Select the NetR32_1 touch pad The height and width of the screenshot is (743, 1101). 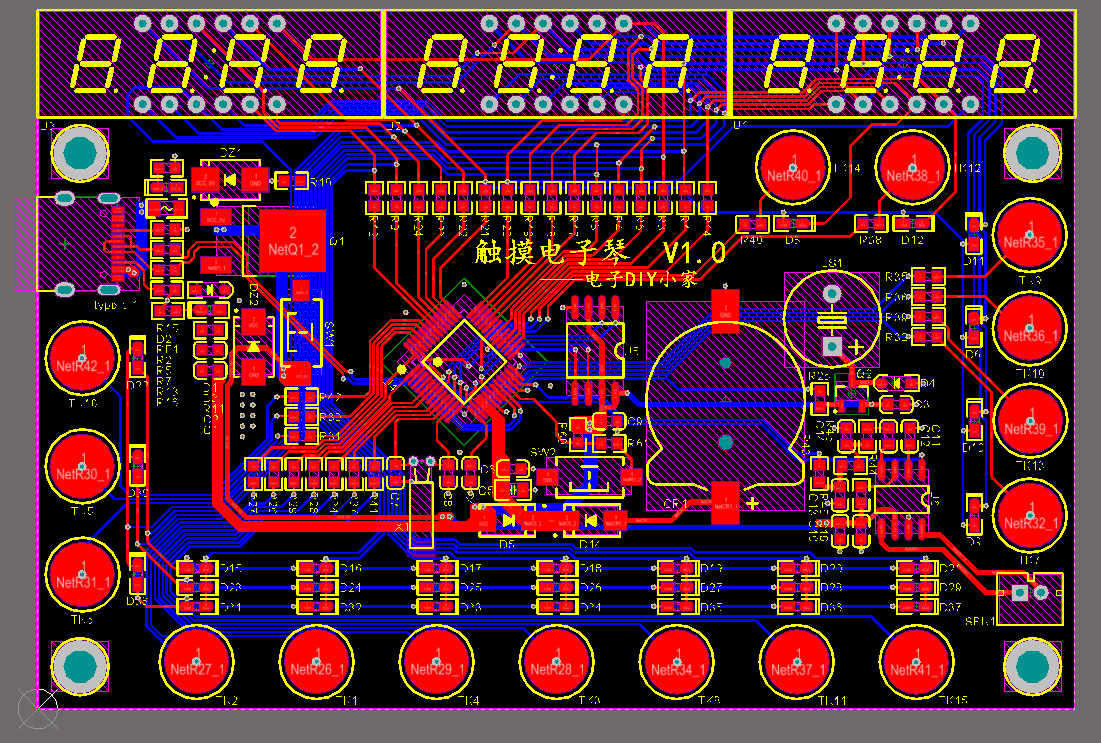[1030, 516]
